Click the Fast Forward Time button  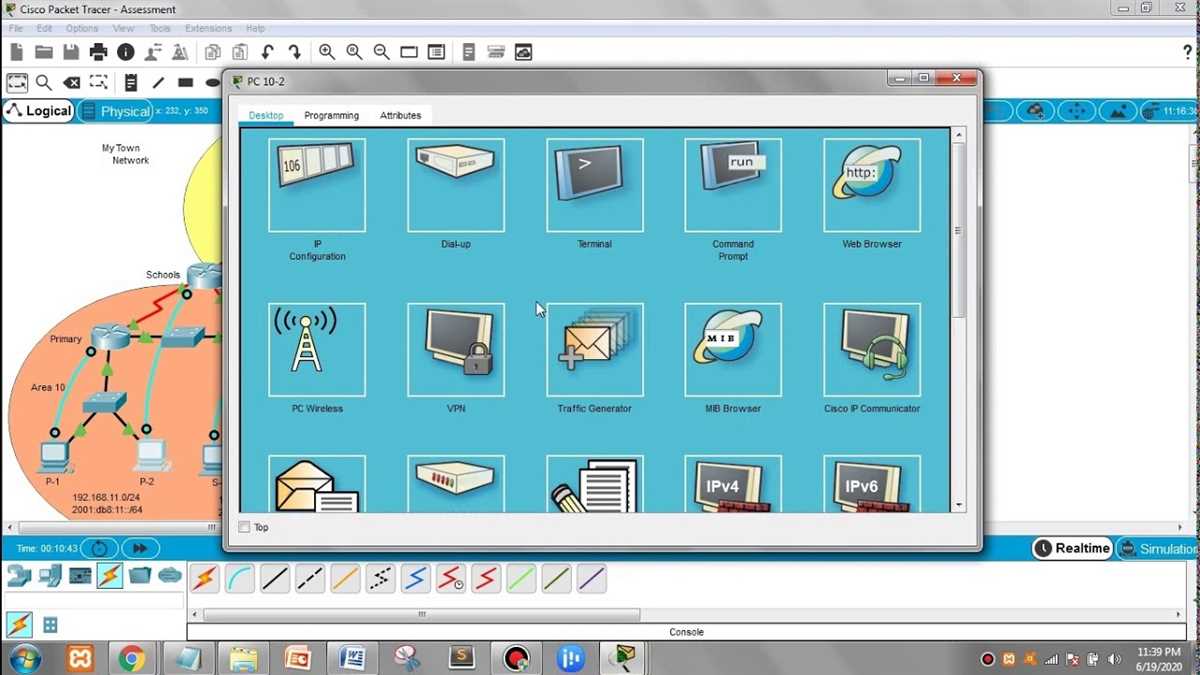pos(140,548)
